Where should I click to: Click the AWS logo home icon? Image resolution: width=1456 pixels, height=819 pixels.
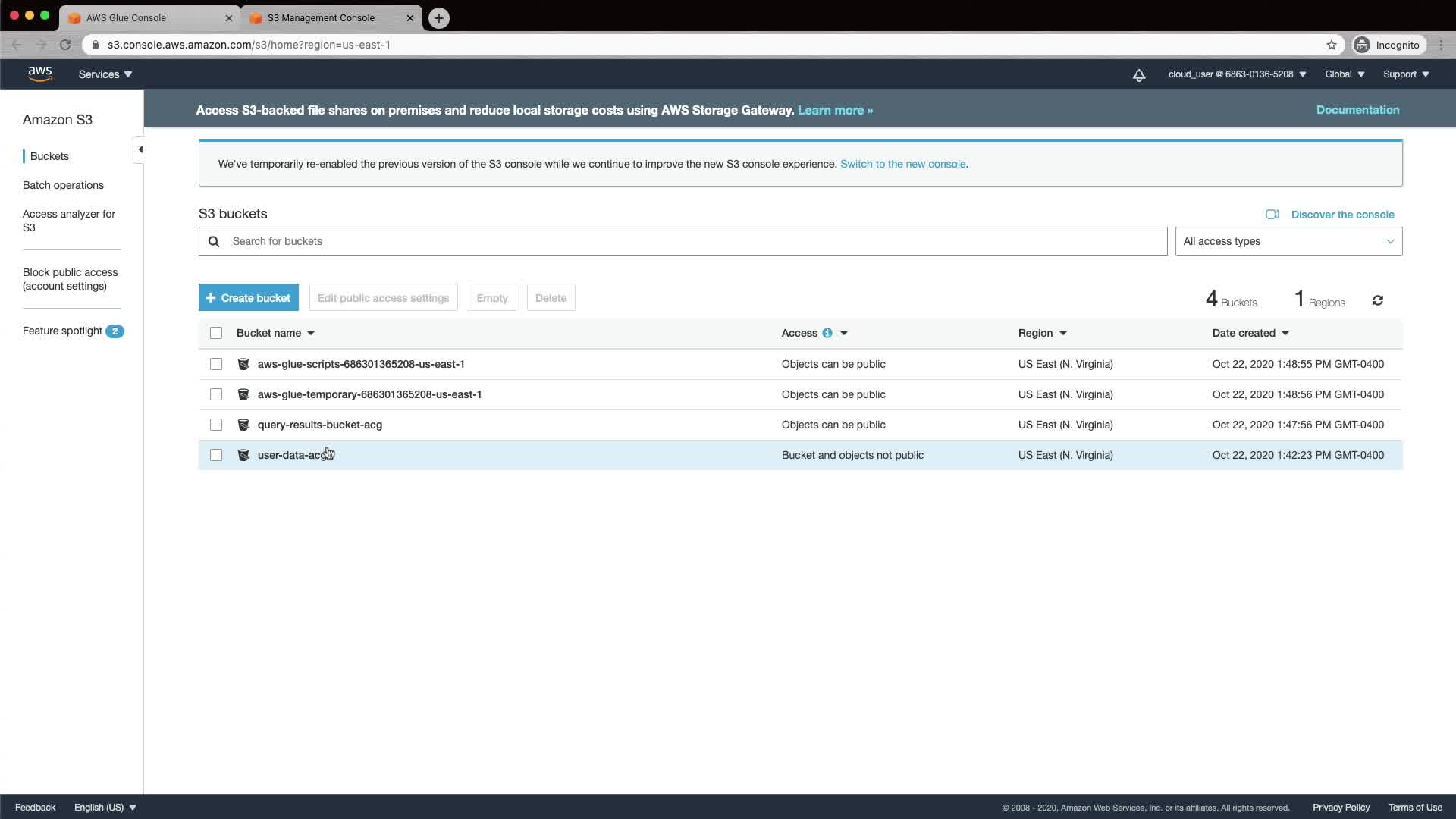(40, 74)
